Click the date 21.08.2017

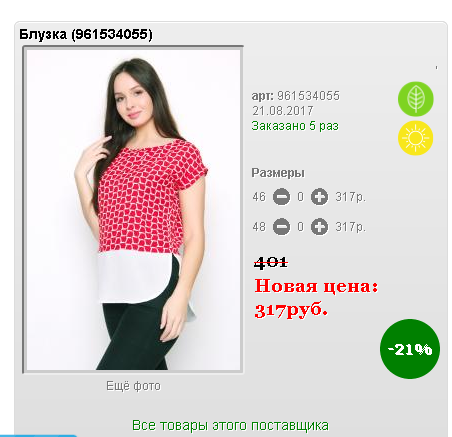283,111
